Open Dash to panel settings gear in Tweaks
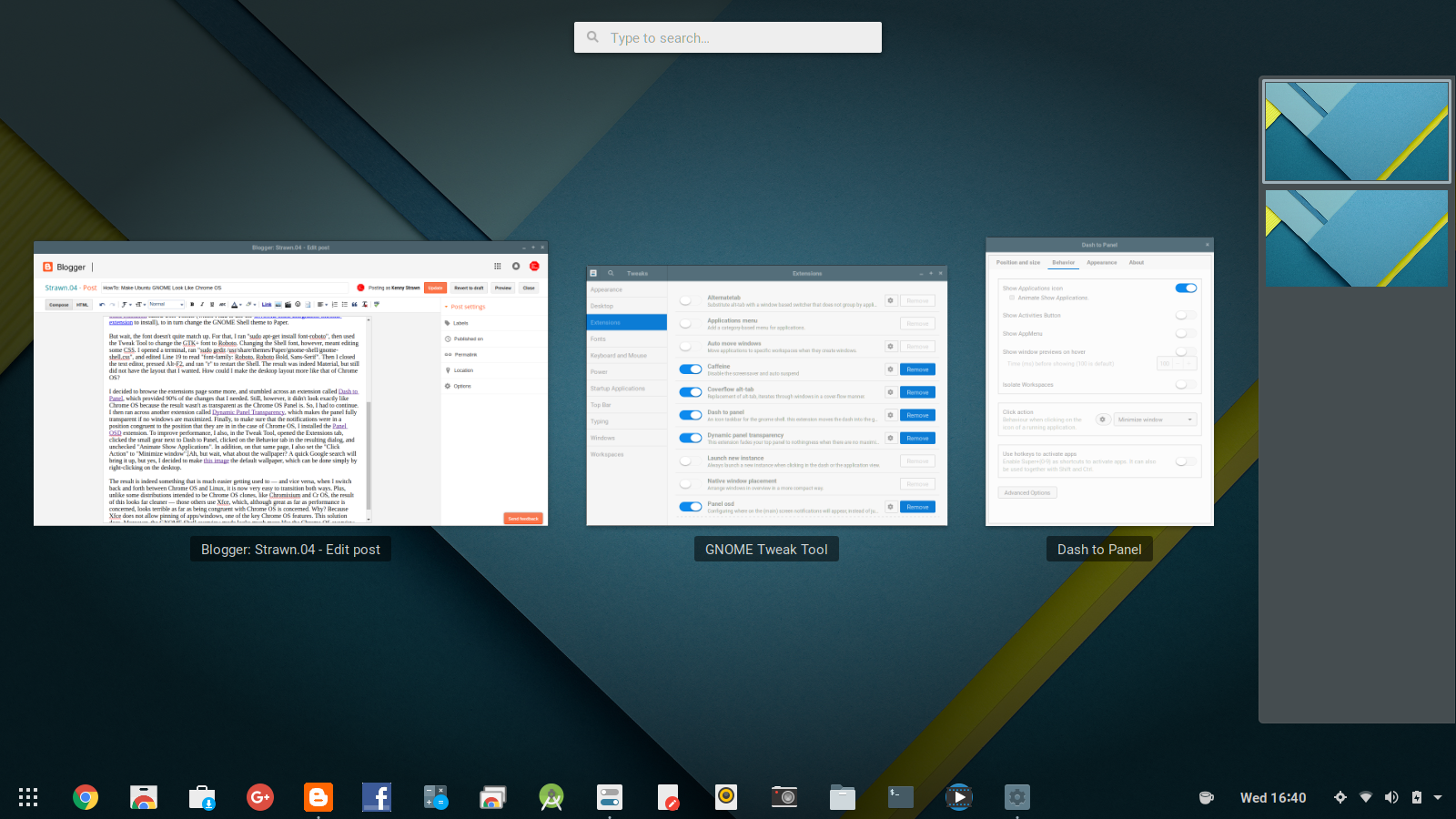Viewport: 1456px width, 819px height. click(x=890, y=415)
